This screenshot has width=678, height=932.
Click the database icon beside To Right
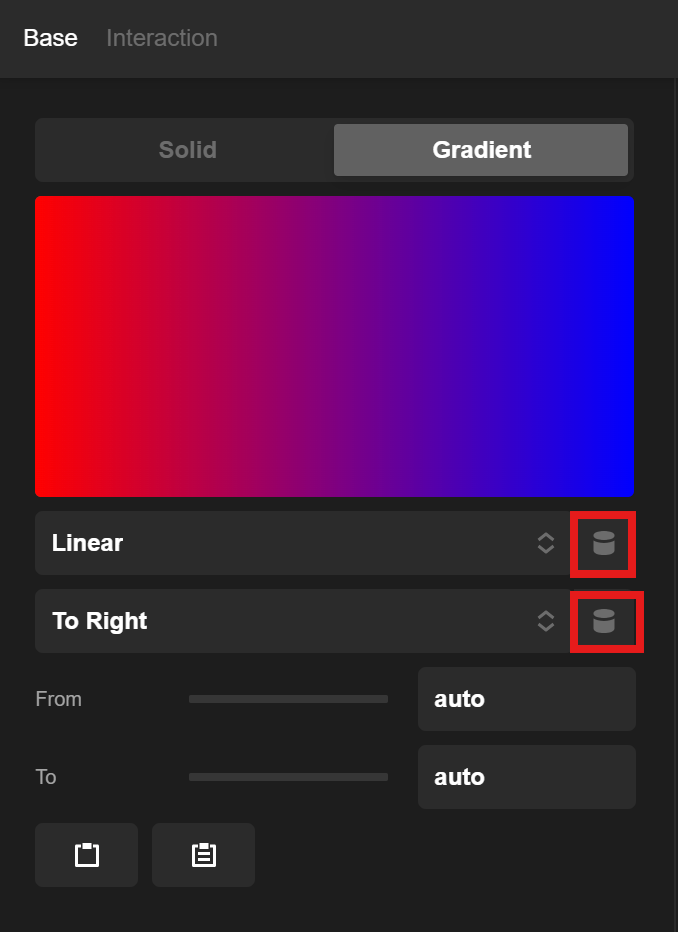click(603, 621)
